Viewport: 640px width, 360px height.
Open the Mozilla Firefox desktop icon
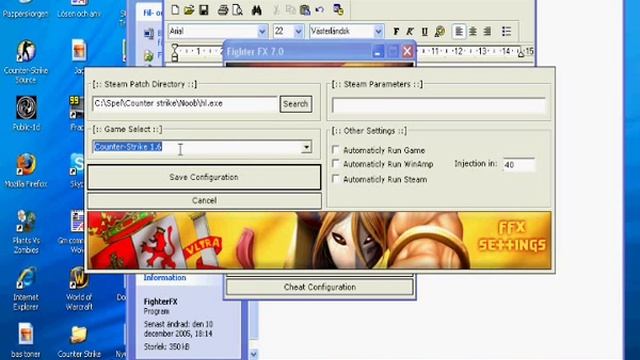pos(26,170)
